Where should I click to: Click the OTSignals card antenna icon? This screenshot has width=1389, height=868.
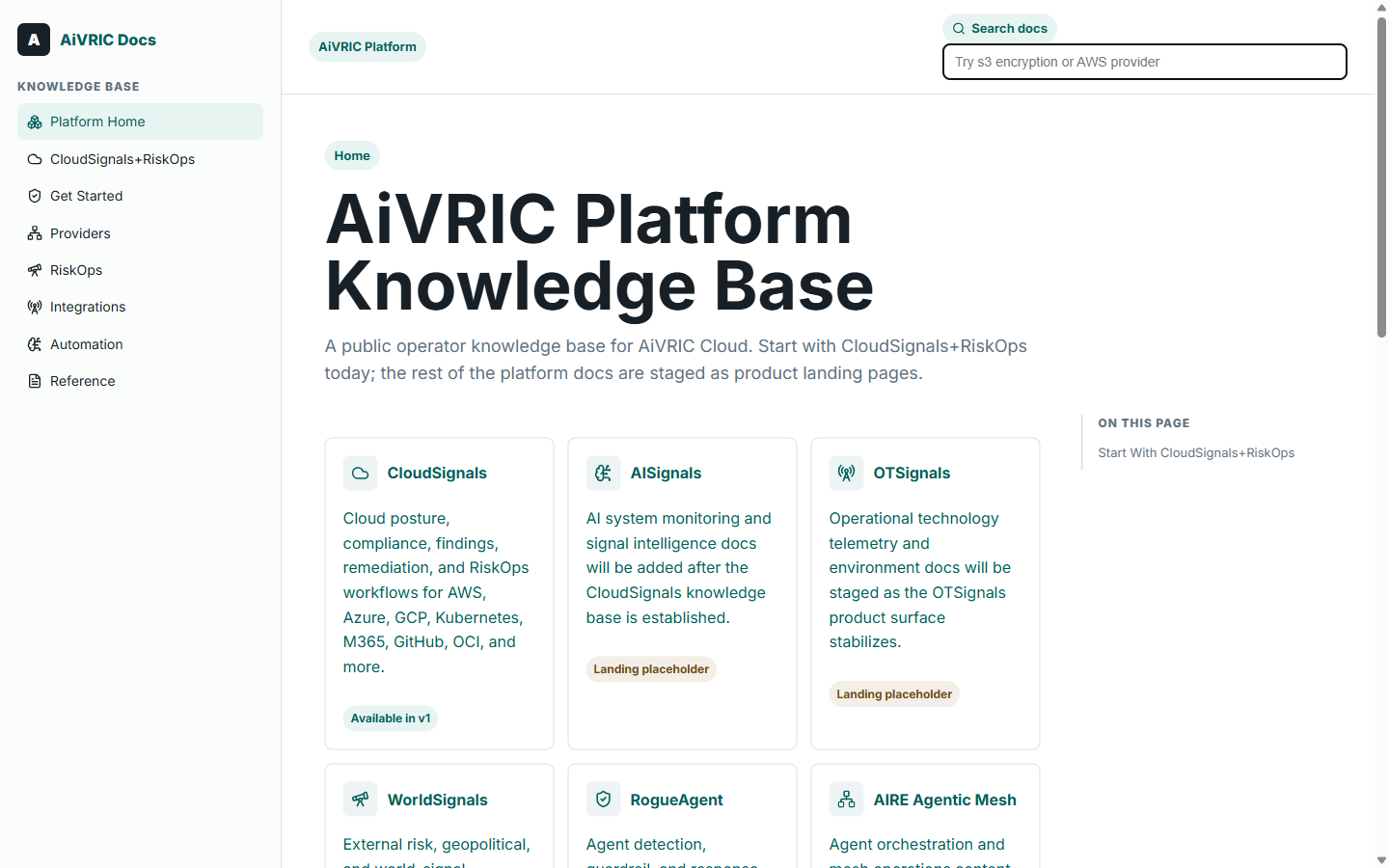coord(846,473)
